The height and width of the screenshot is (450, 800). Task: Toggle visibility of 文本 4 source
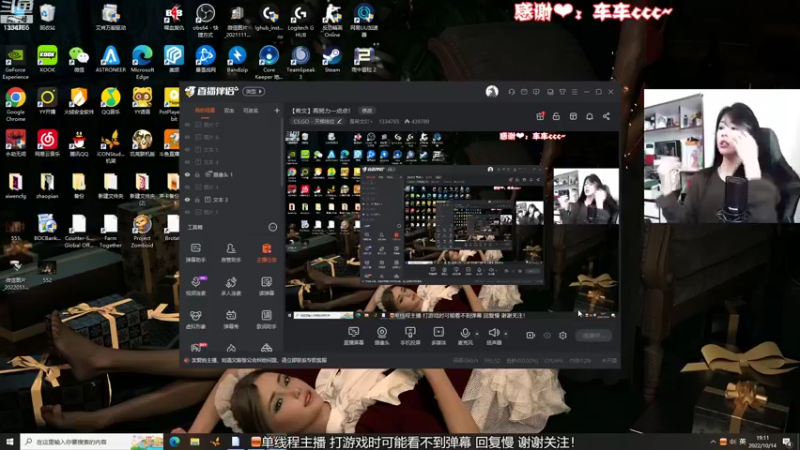coord(187,162)
